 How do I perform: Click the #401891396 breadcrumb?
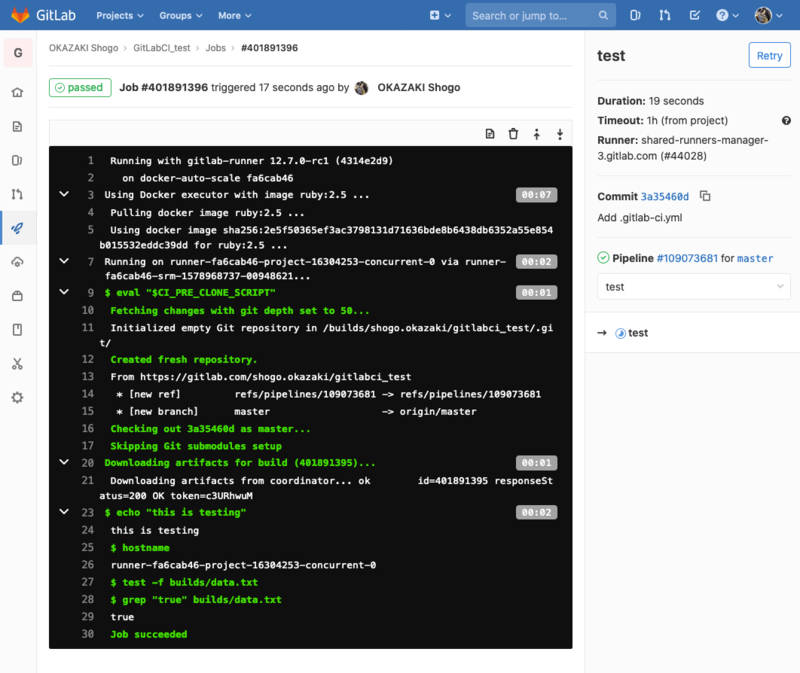pyautogui.click(x=269, y=48)
